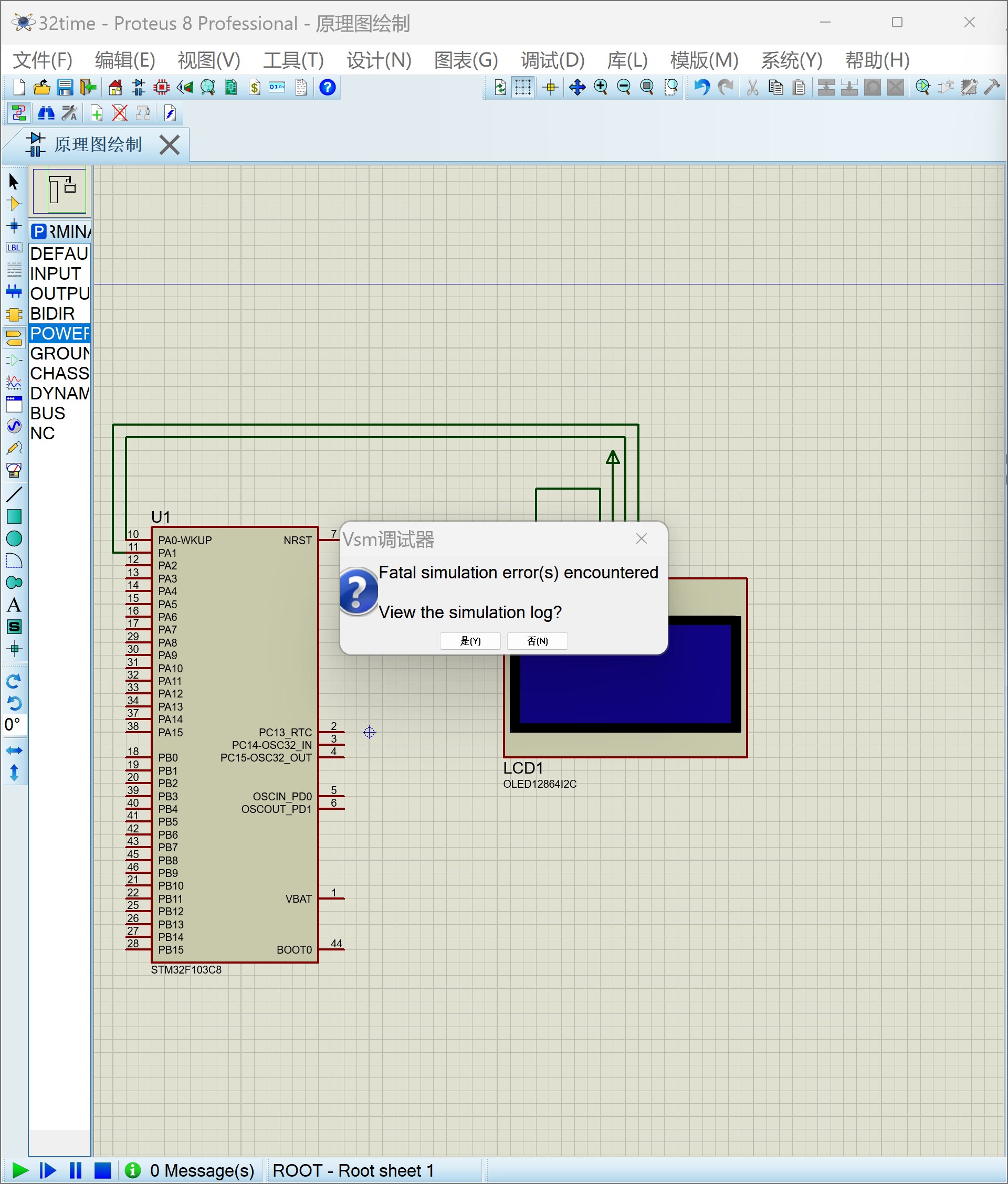Screen dimensions: 1008x1184
Task: Open the 库(L) library menu
Action: point(627,60)
